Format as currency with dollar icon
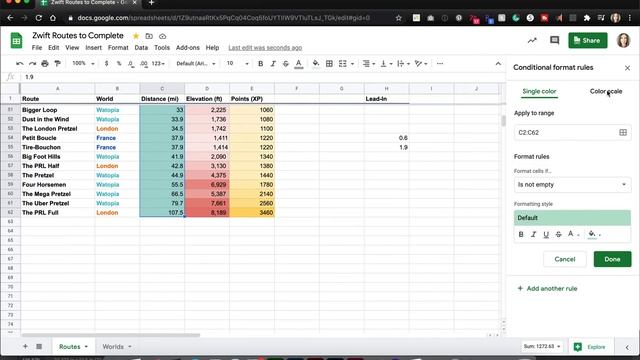The height and width of the screenshot is (360, 640). click(x=107, y=64)
